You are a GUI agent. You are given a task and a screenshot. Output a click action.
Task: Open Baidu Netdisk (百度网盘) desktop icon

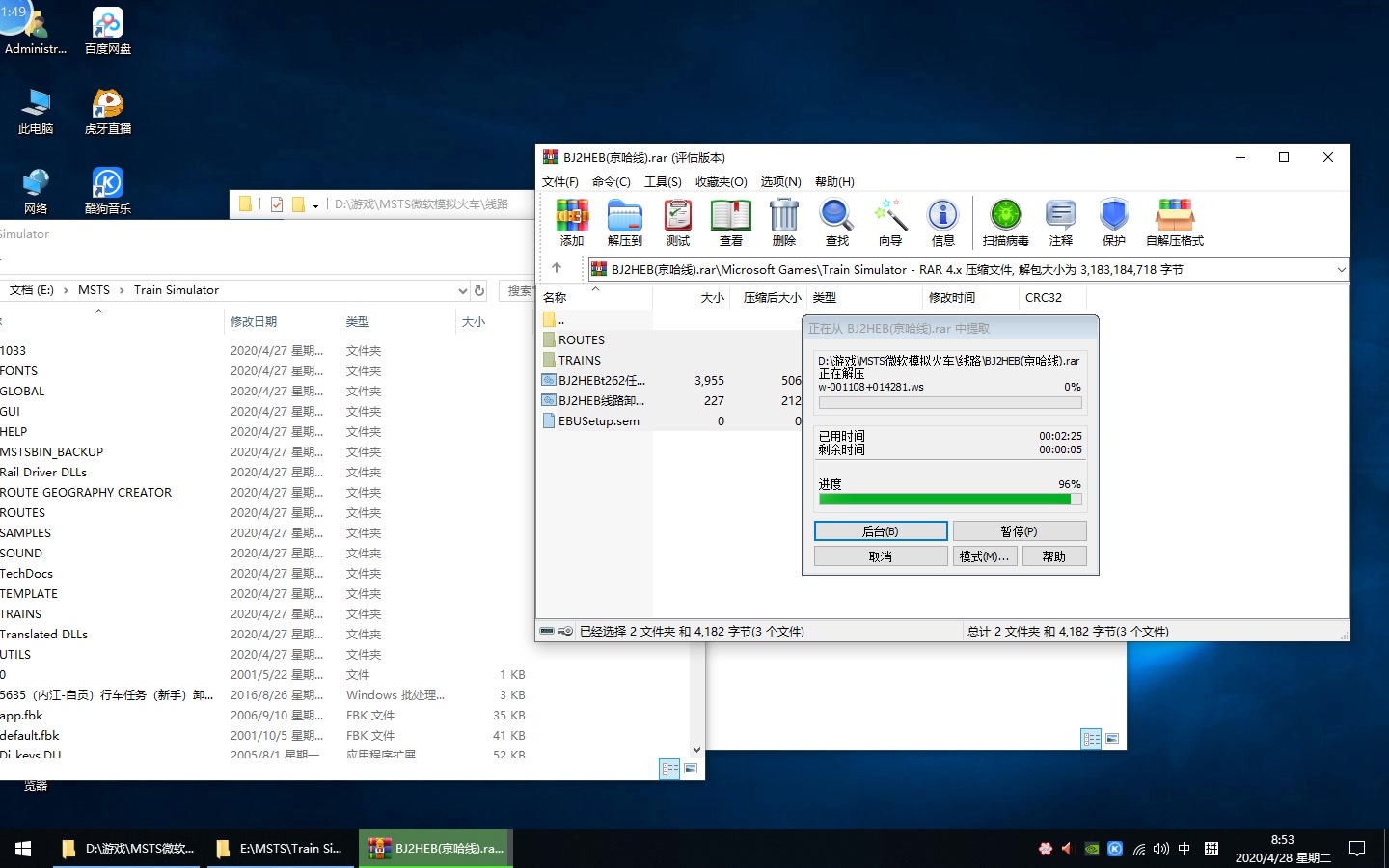pyautogui.click(x=108, y=31)
